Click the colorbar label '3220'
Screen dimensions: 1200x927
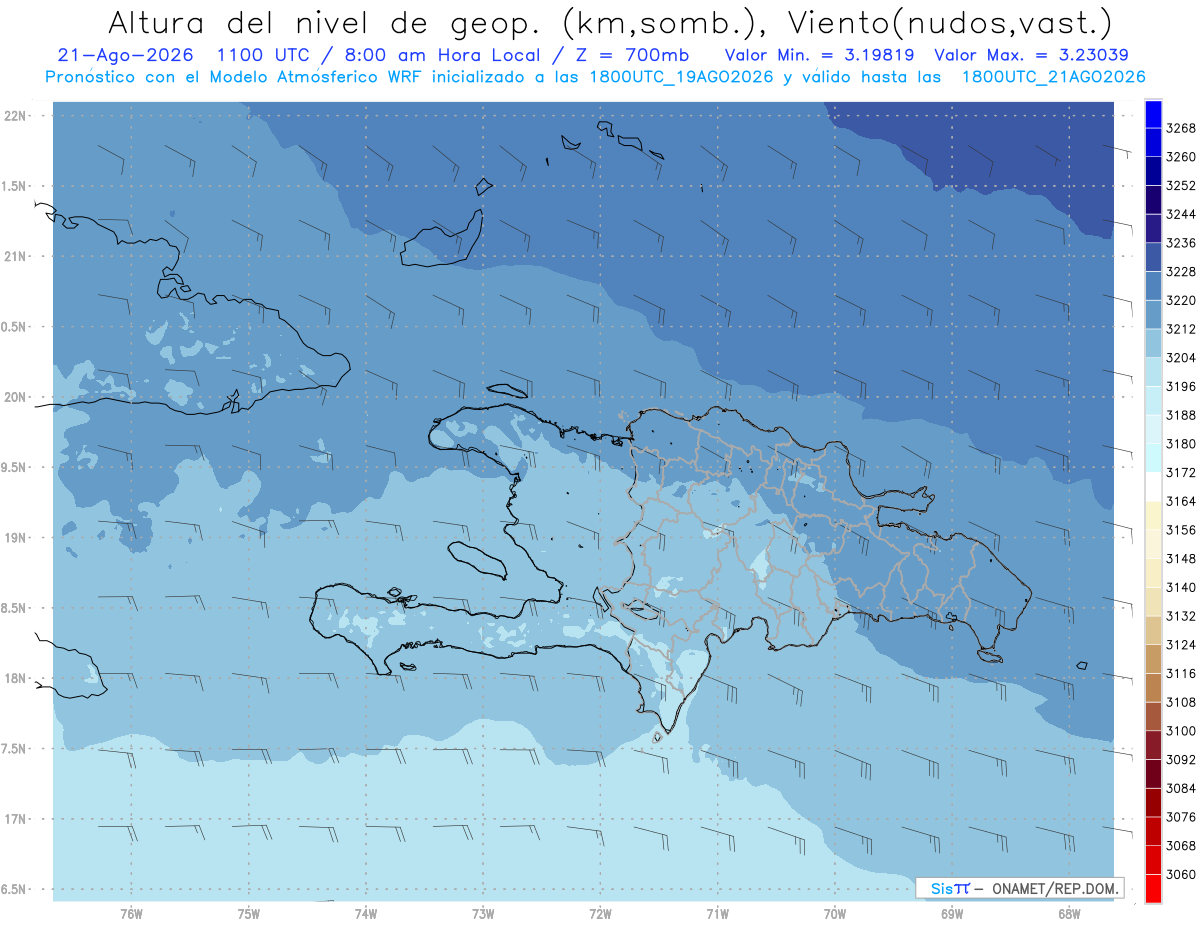tap(1181, 300)
